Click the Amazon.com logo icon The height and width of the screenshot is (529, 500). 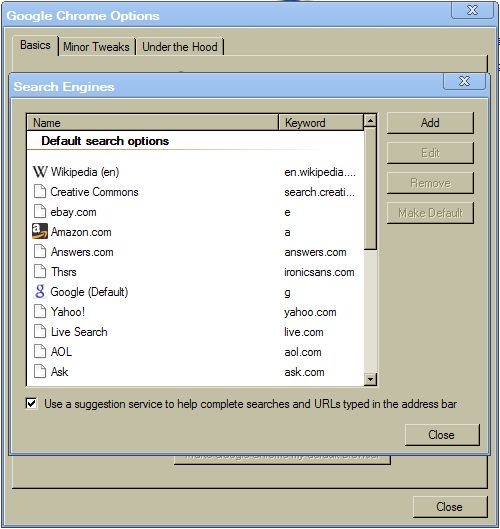[x=40, y=231]
